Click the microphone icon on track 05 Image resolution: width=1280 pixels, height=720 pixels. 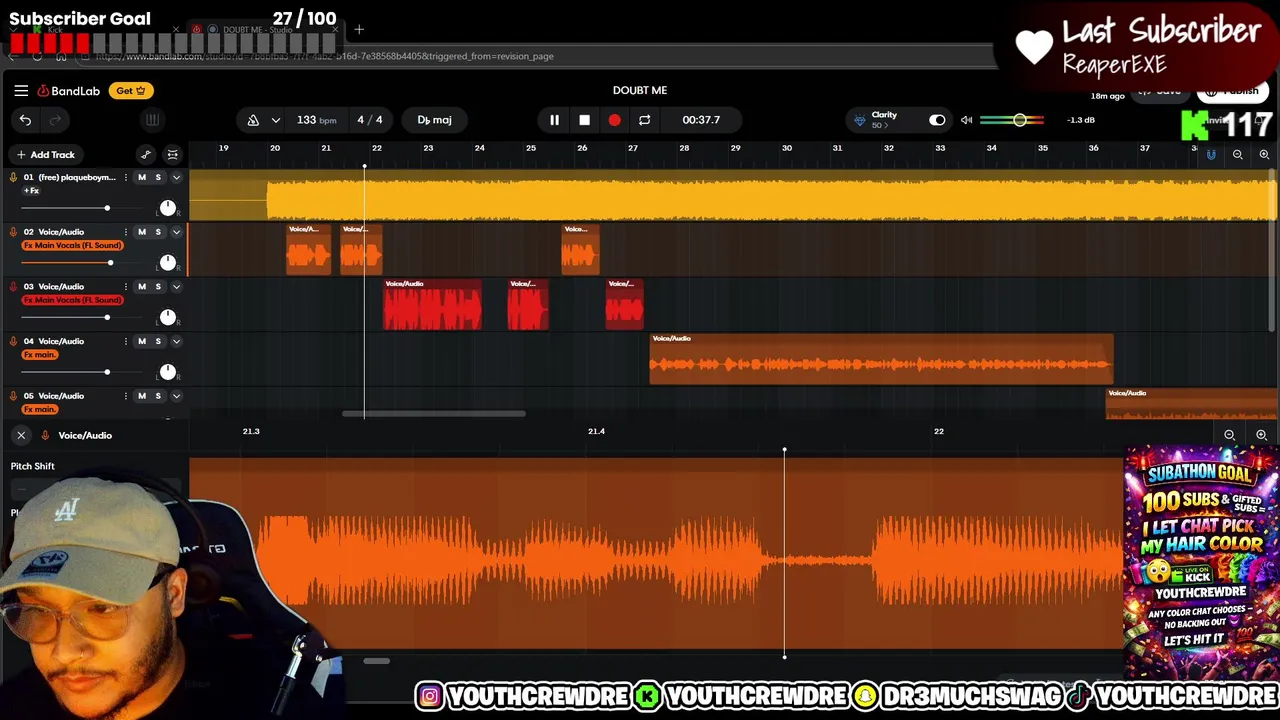13,396
